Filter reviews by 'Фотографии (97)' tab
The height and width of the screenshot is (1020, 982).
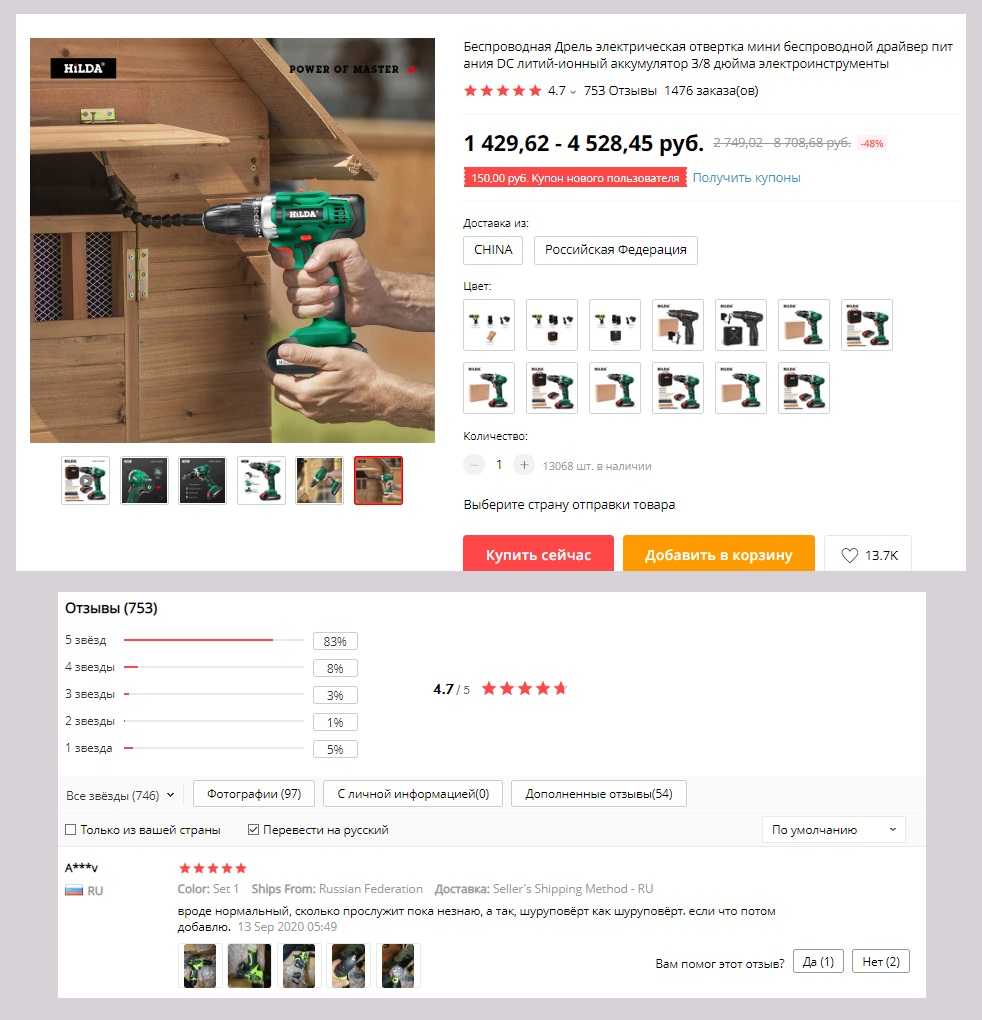[x=254, y=794]
